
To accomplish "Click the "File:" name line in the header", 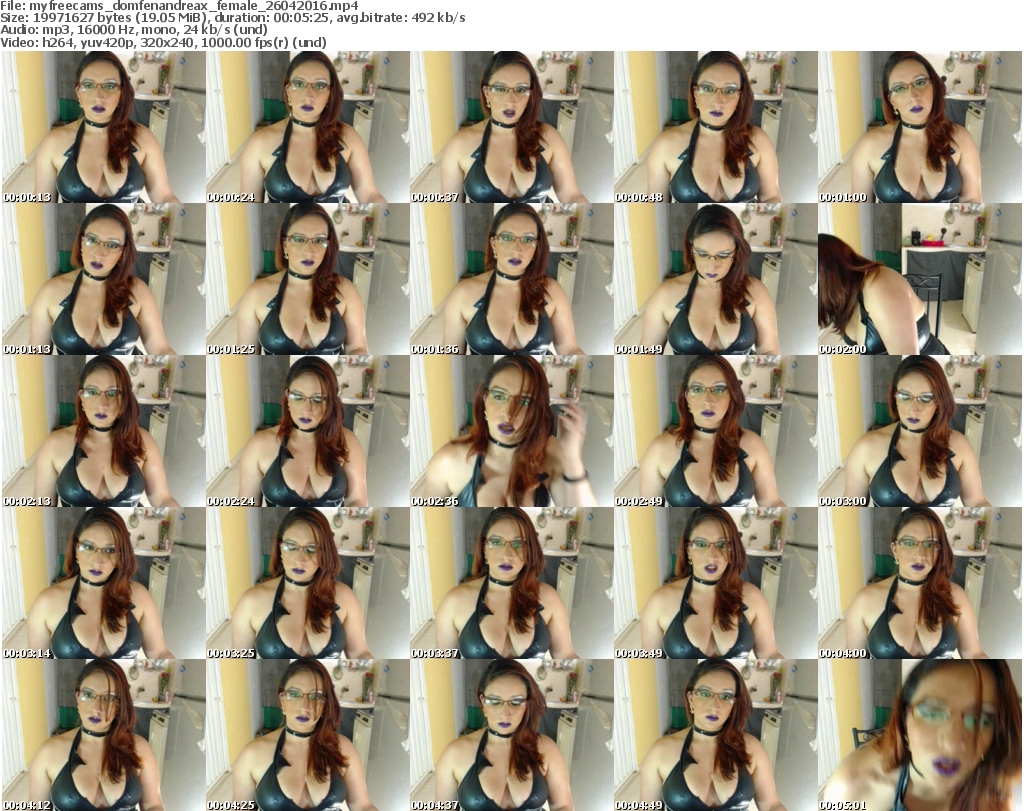I will 180,6.
